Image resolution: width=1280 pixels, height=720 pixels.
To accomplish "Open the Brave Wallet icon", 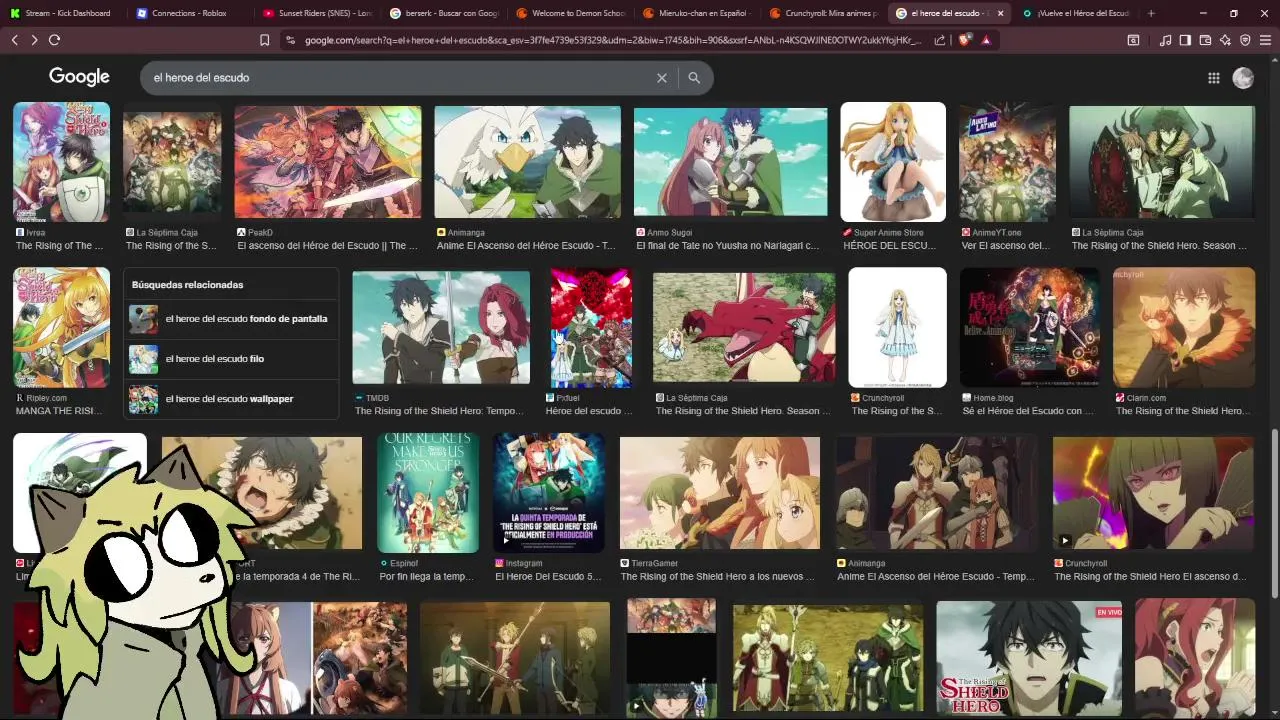I will [x=1205, y=40].
